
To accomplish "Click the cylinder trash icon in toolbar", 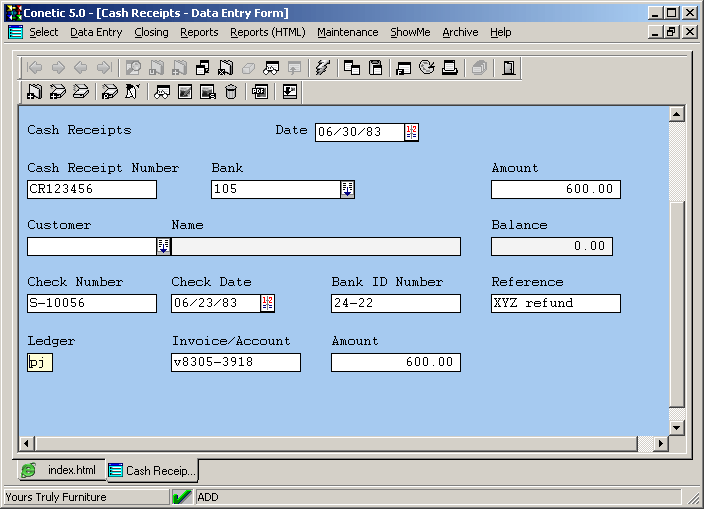I will pos(231,92).
